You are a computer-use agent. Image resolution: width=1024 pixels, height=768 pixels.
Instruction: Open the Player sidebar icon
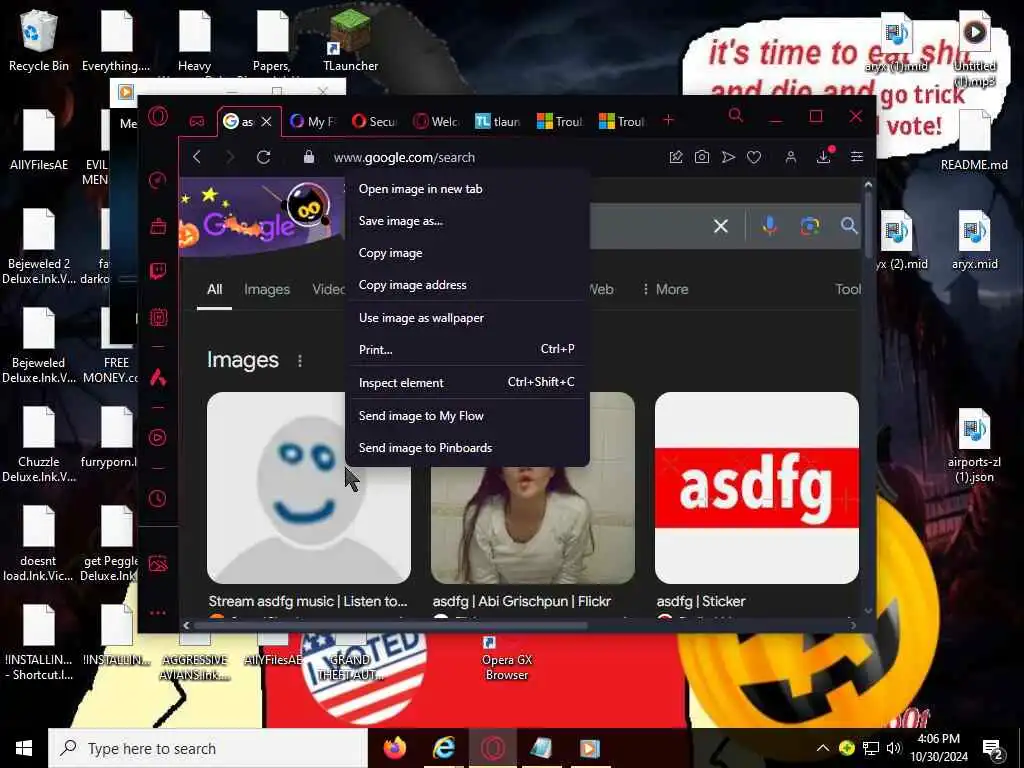(157, 438)
